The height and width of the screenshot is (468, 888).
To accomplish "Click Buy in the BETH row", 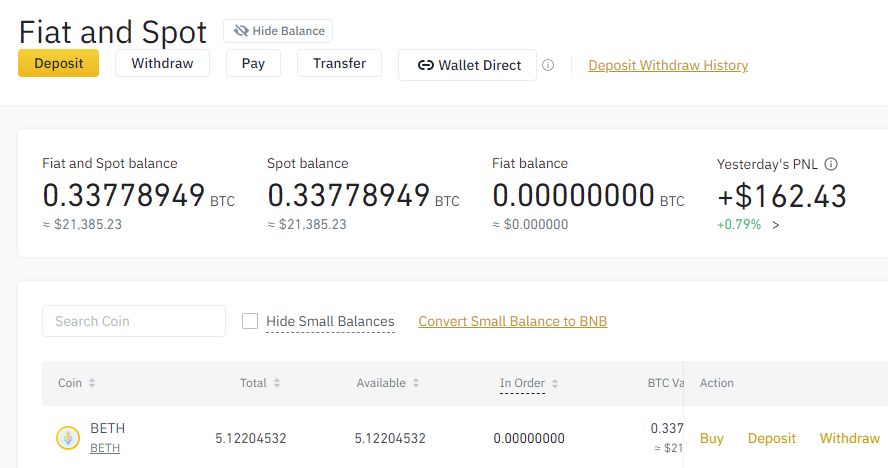I will (x=711, y=439).
